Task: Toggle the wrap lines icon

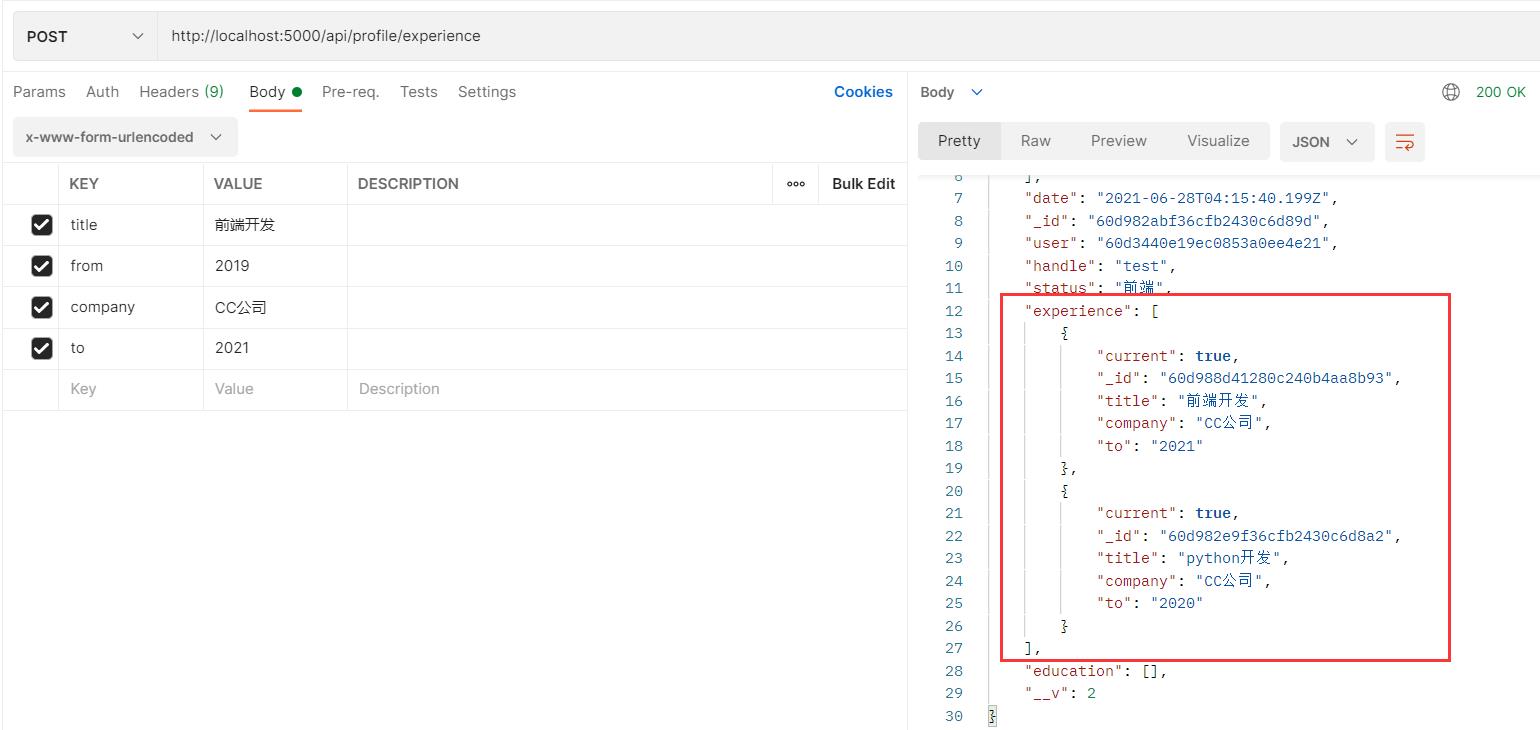Action: (1405, 142)
